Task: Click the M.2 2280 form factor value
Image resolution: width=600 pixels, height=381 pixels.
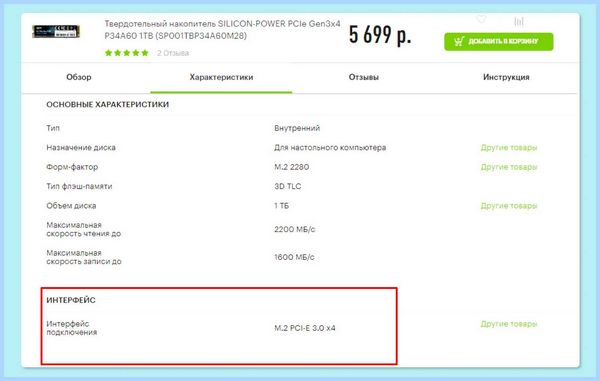Action: 292,167
